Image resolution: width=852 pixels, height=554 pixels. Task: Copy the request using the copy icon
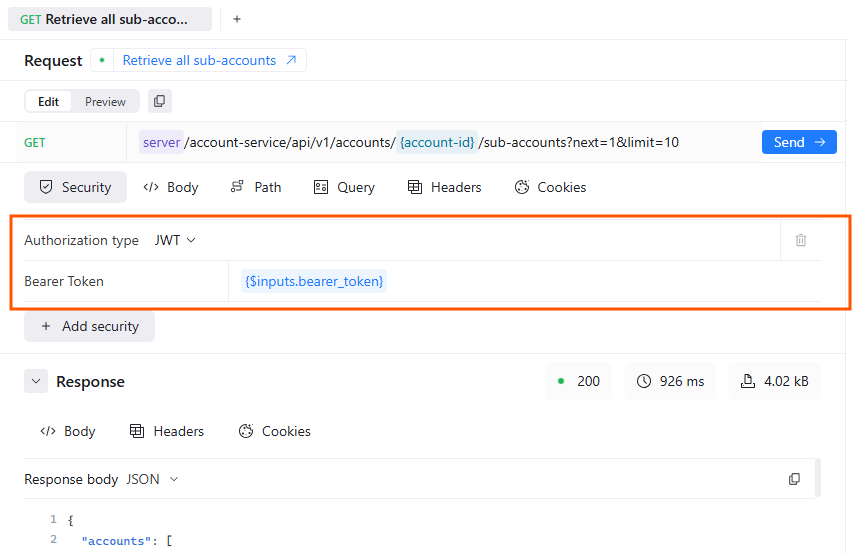pos(160,101)
